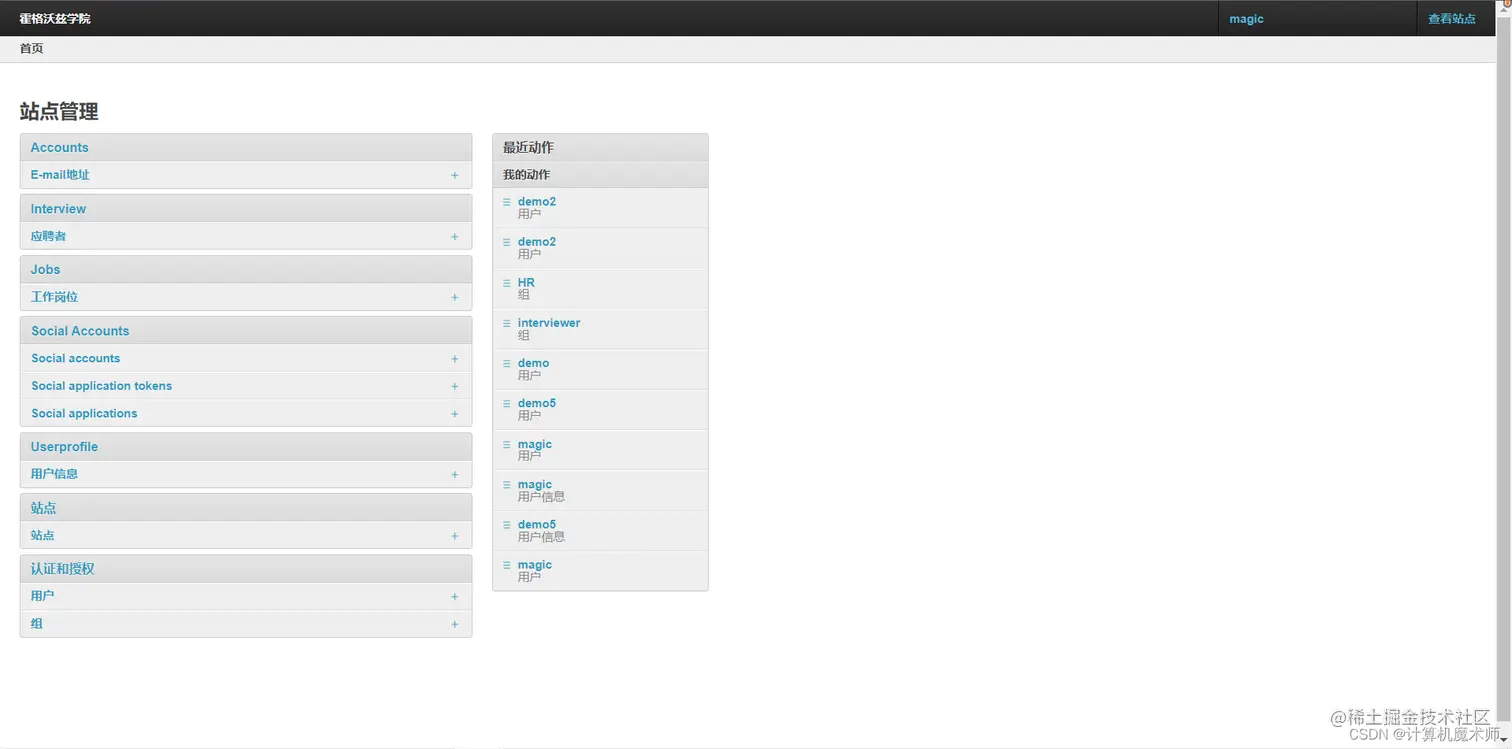Open the Userprofile section header

(64, 447)
